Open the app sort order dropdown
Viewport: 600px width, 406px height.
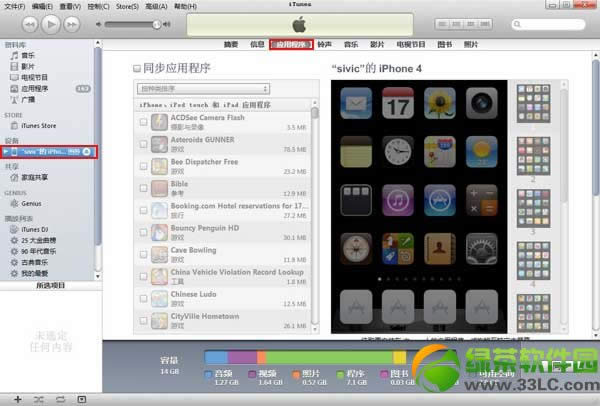pos(203,89)
